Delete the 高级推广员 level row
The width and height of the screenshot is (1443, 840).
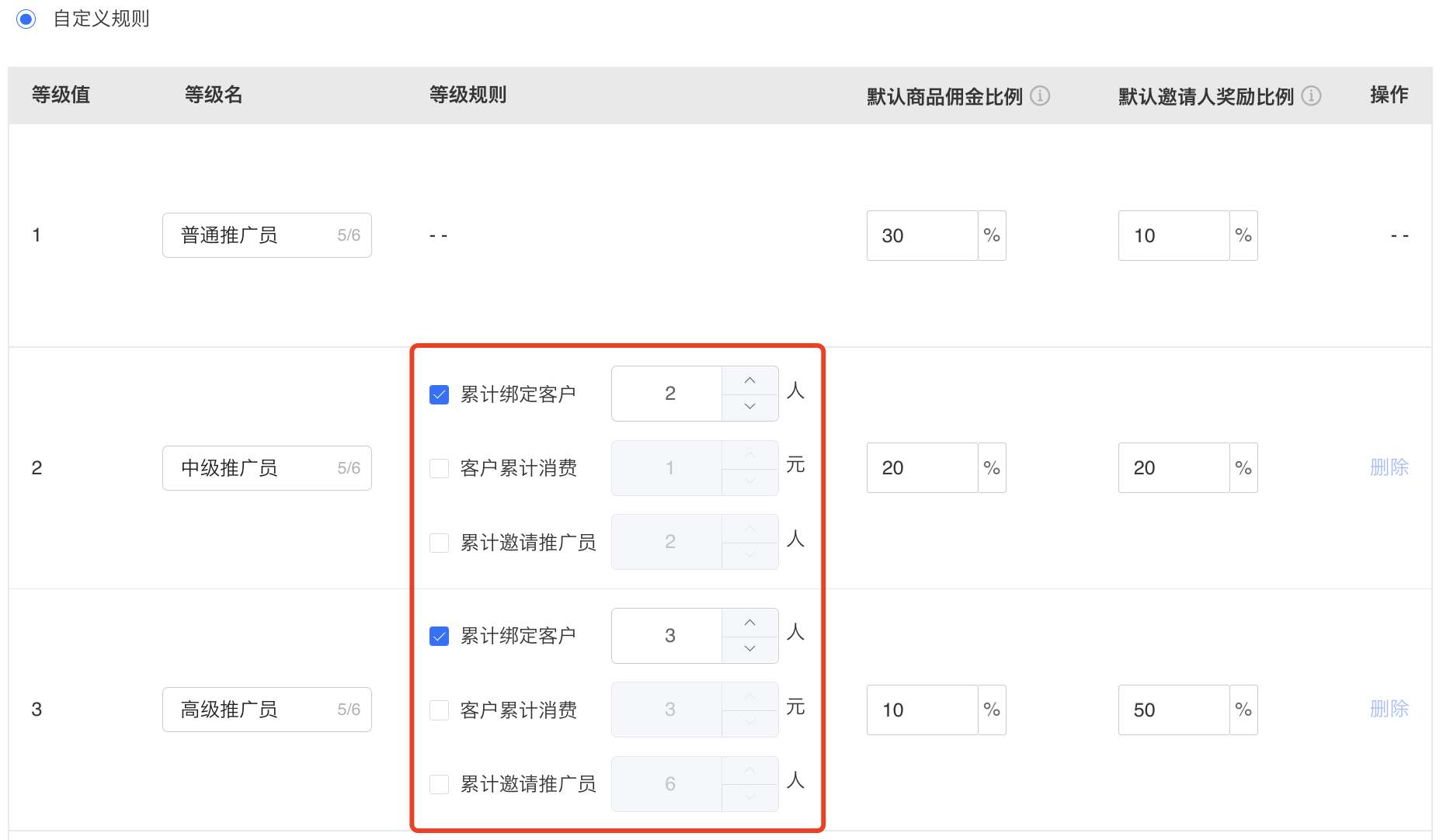pyautogui.click(x=1389, y=709)
